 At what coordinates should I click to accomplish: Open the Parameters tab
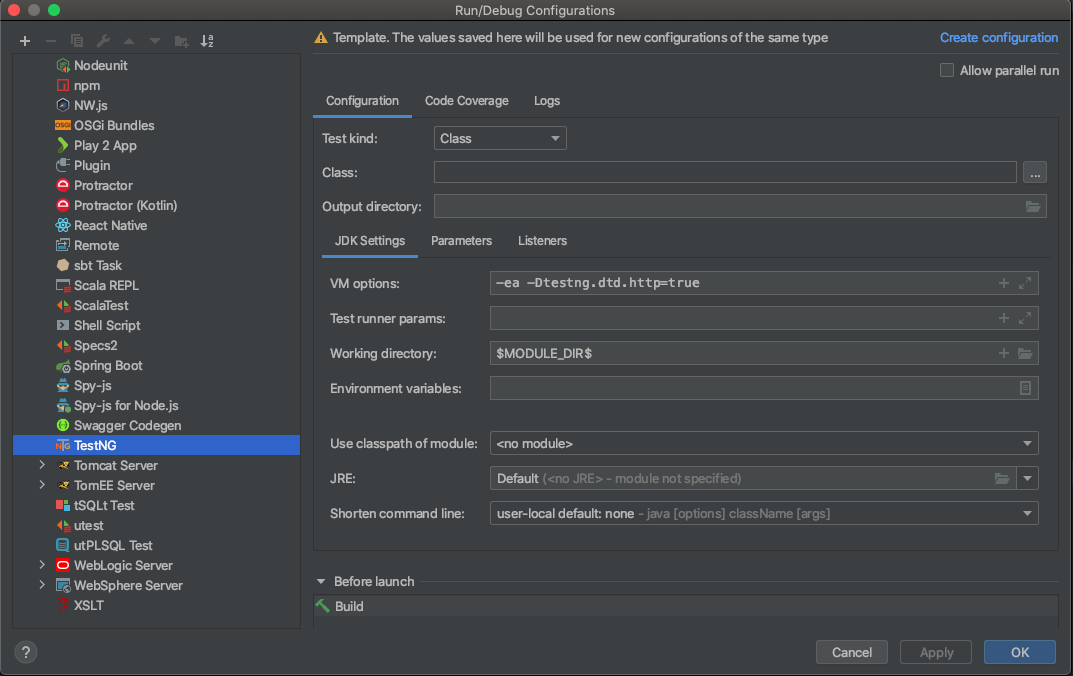coord(461,241)
